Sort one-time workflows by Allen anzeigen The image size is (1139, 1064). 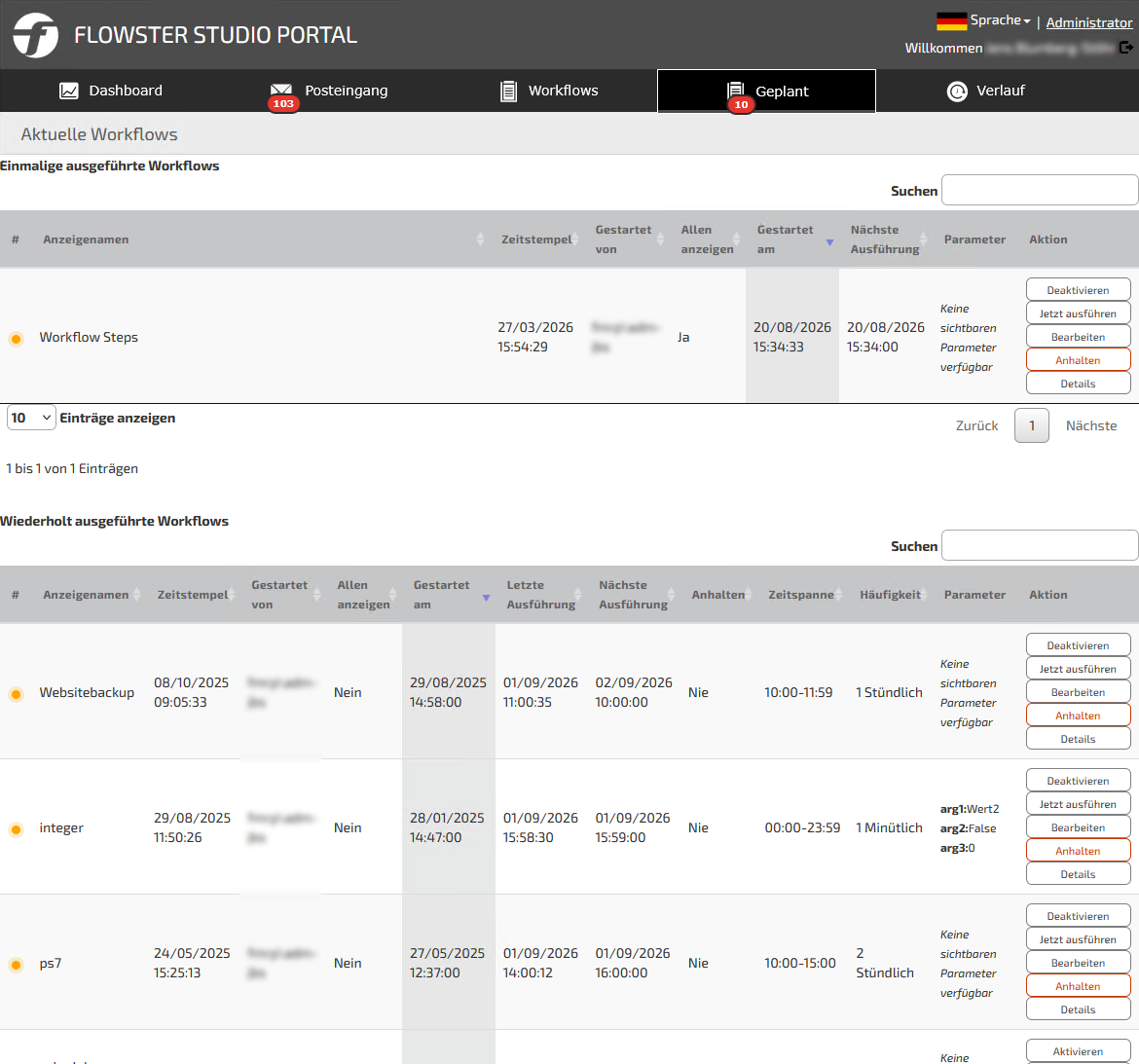click(x=707, y=238)
